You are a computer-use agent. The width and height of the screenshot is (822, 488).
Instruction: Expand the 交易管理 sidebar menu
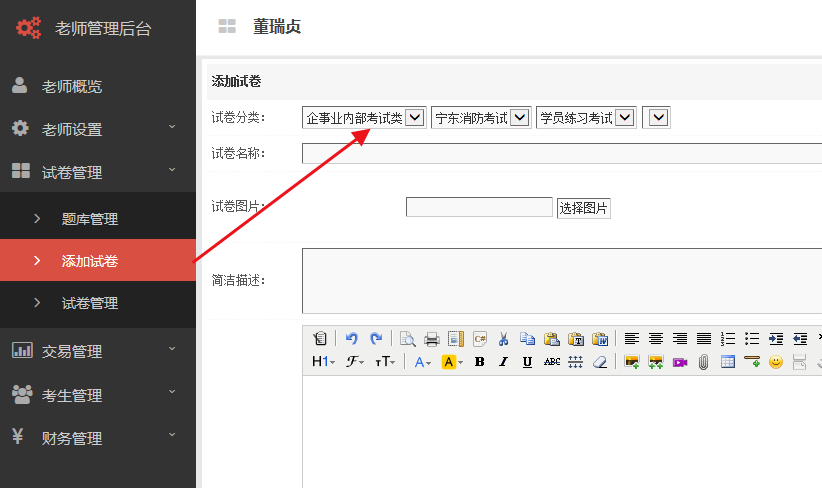tap(98, 351)
